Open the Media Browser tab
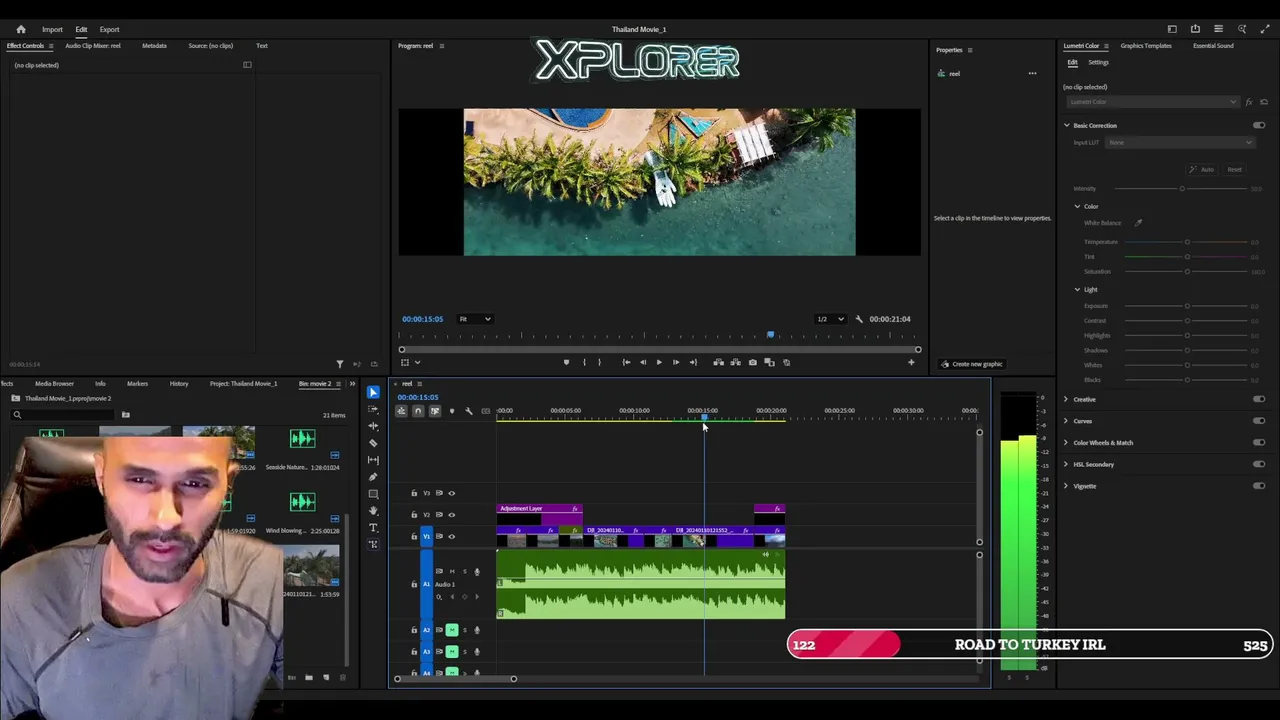Viewport: 1280px width, 720px height. (x=54, y=384)
